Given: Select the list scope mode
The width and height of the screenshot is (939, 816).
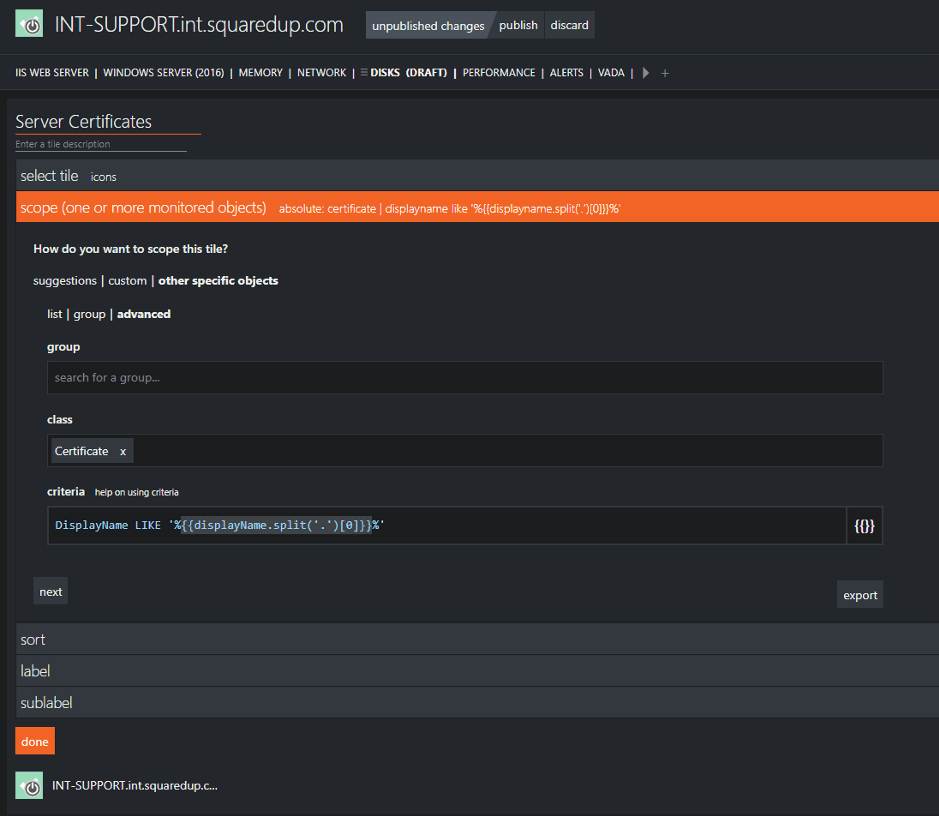Looking at the screenshot, I should coord(54,314).
